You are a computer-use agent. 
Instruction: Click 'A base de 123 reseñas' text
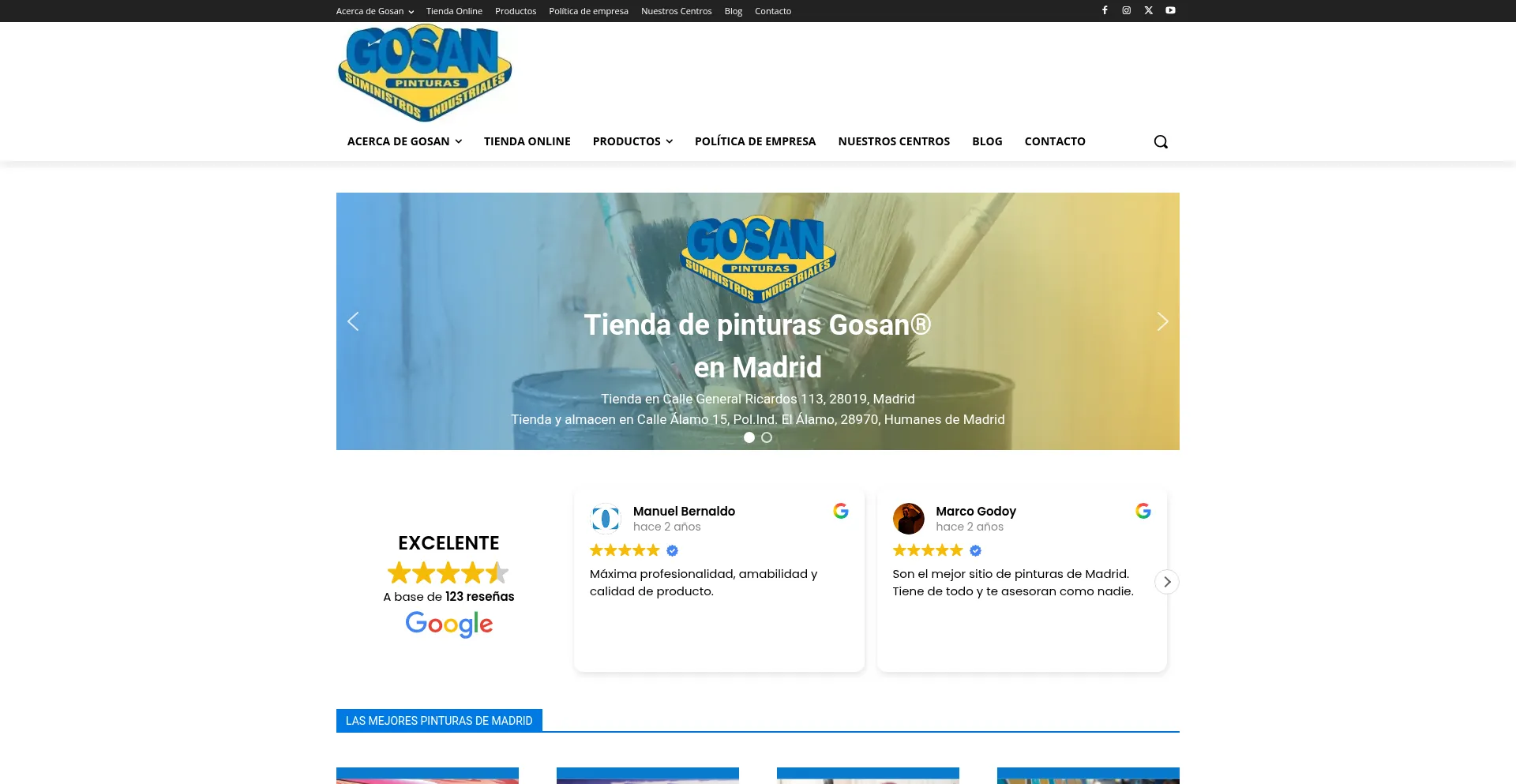(x=448, y=596)
